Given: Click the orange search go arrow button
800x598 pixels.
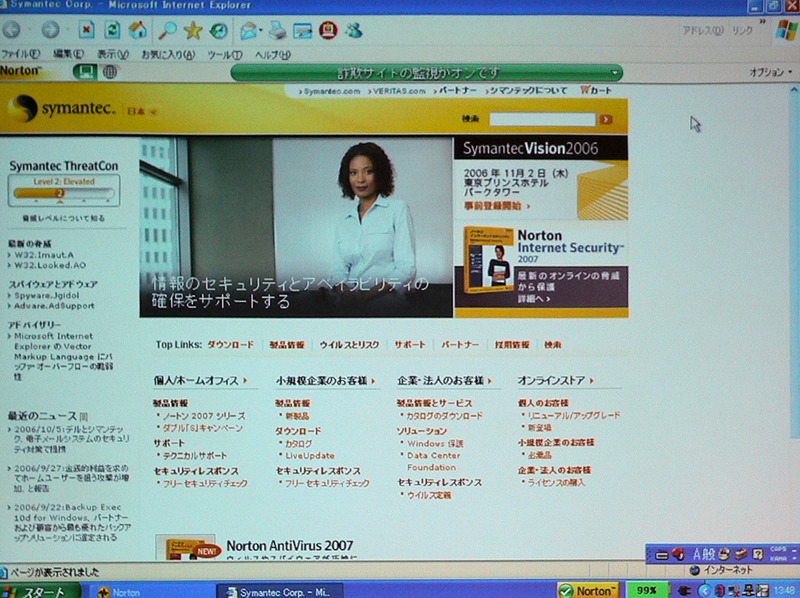Looking at the screenshot, I should (x=606, y=119).
